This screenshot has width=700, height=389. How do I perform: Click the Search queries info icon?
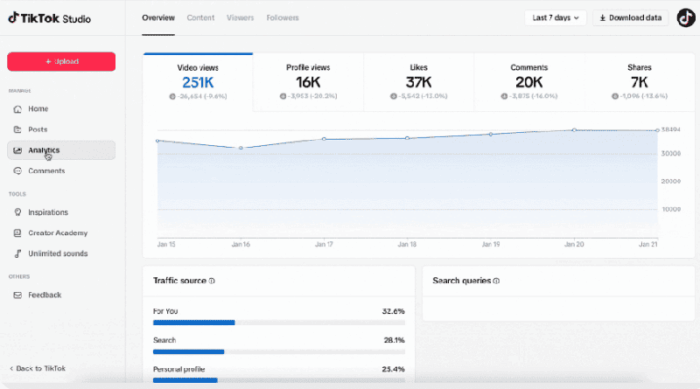(x=496, y=281)
